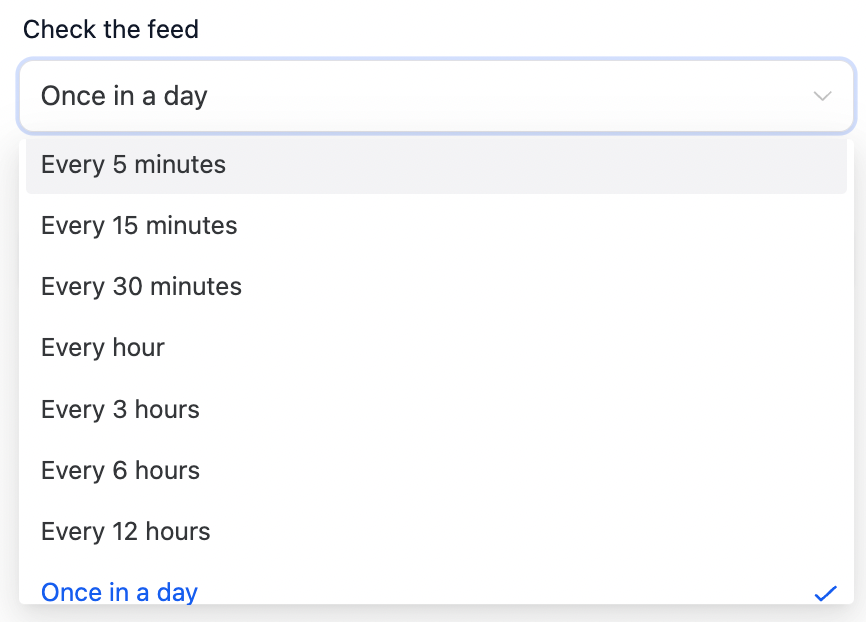Select the blue Once in a day option
This screenshot has height=622, width=866.
click(x=119, y=592)
